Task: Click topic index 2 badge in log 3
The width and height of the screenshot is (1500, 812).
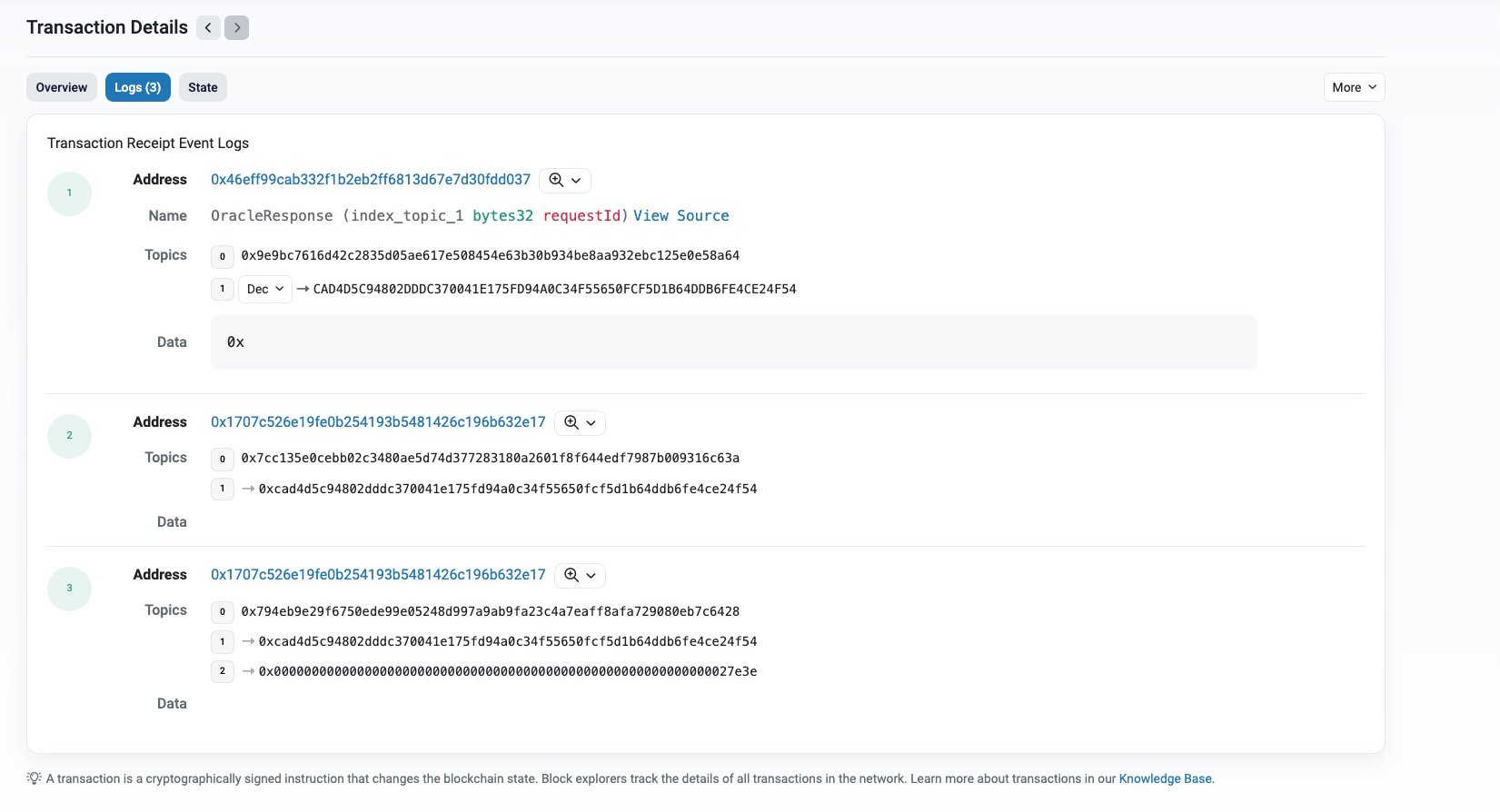Action: [x=223, y=671]
